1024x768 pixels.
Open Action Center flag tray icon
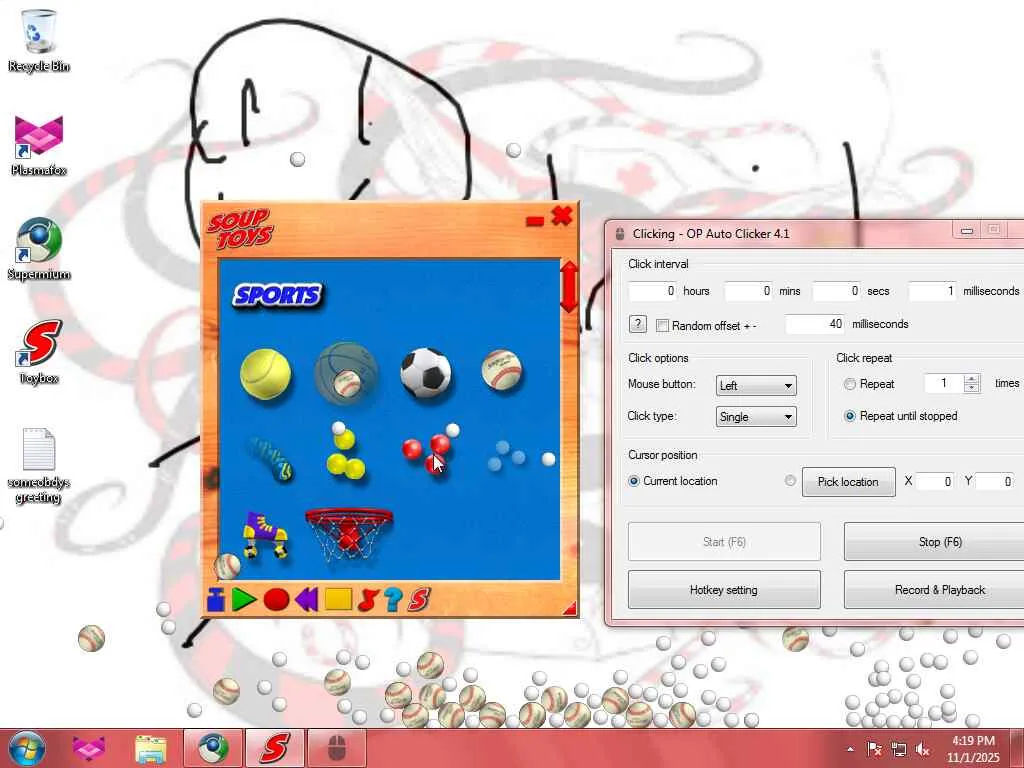pyautogui.click(x=874, y=749)
